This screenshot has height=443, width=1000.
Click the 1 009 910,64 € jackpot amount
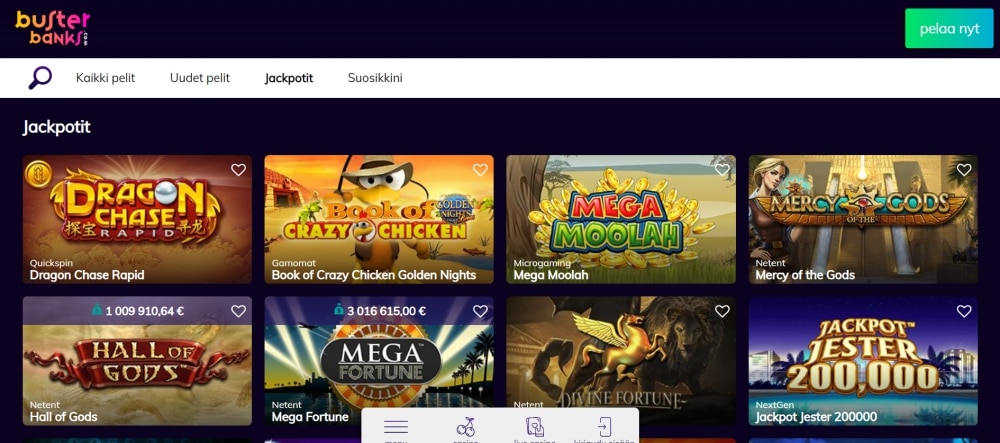pyautogui.click(x=145, y=311)
